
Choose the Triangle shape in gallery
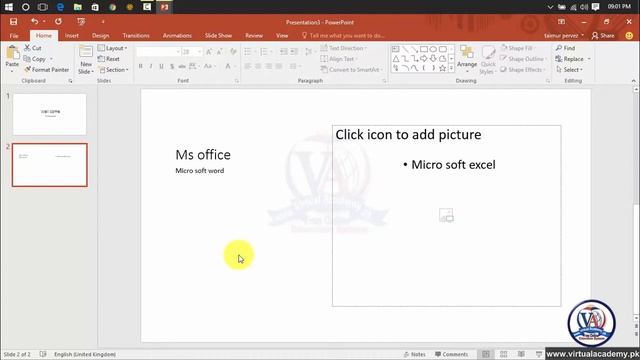point(396,59)
